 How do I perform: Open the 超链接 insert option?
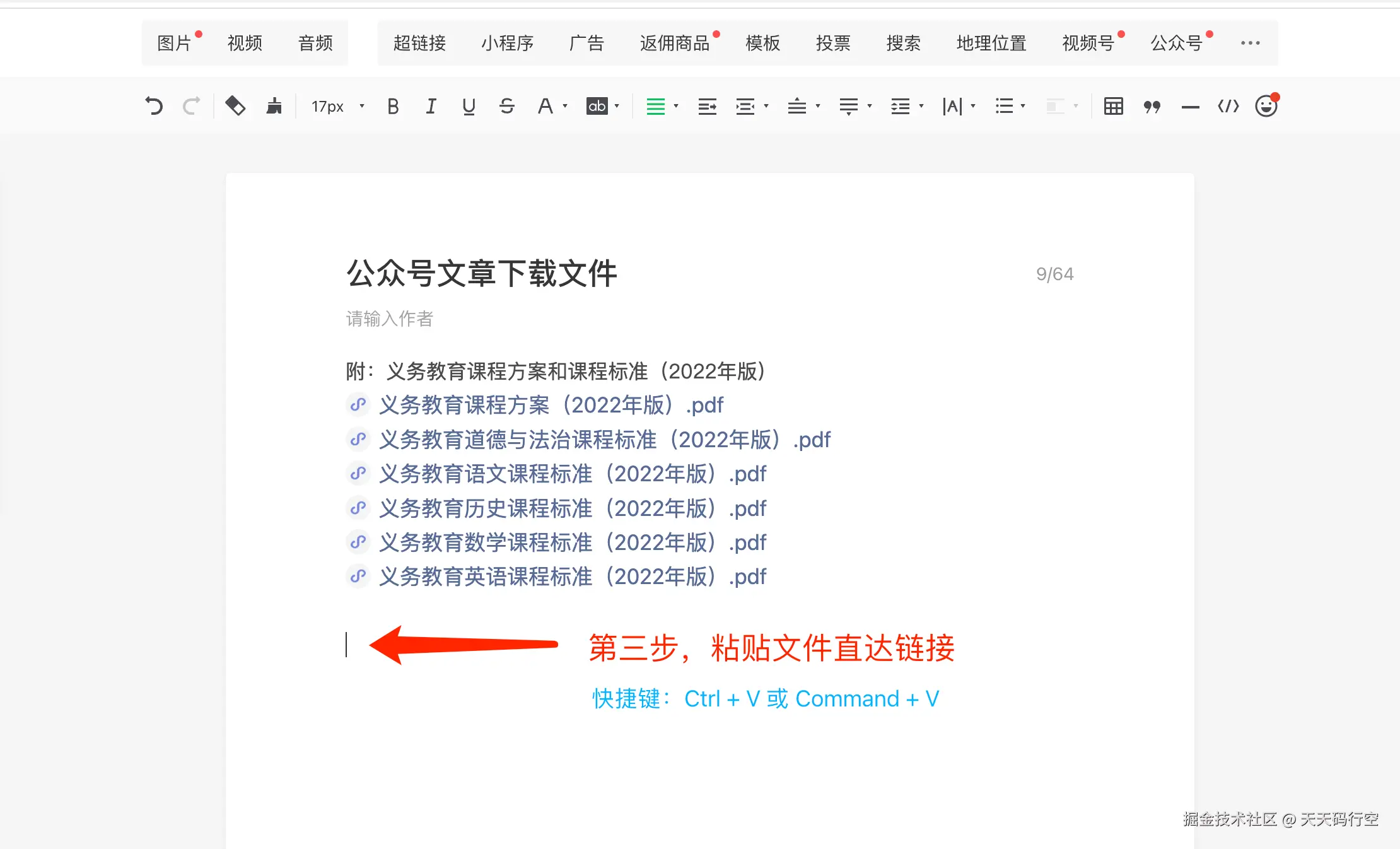coord(419,43)
